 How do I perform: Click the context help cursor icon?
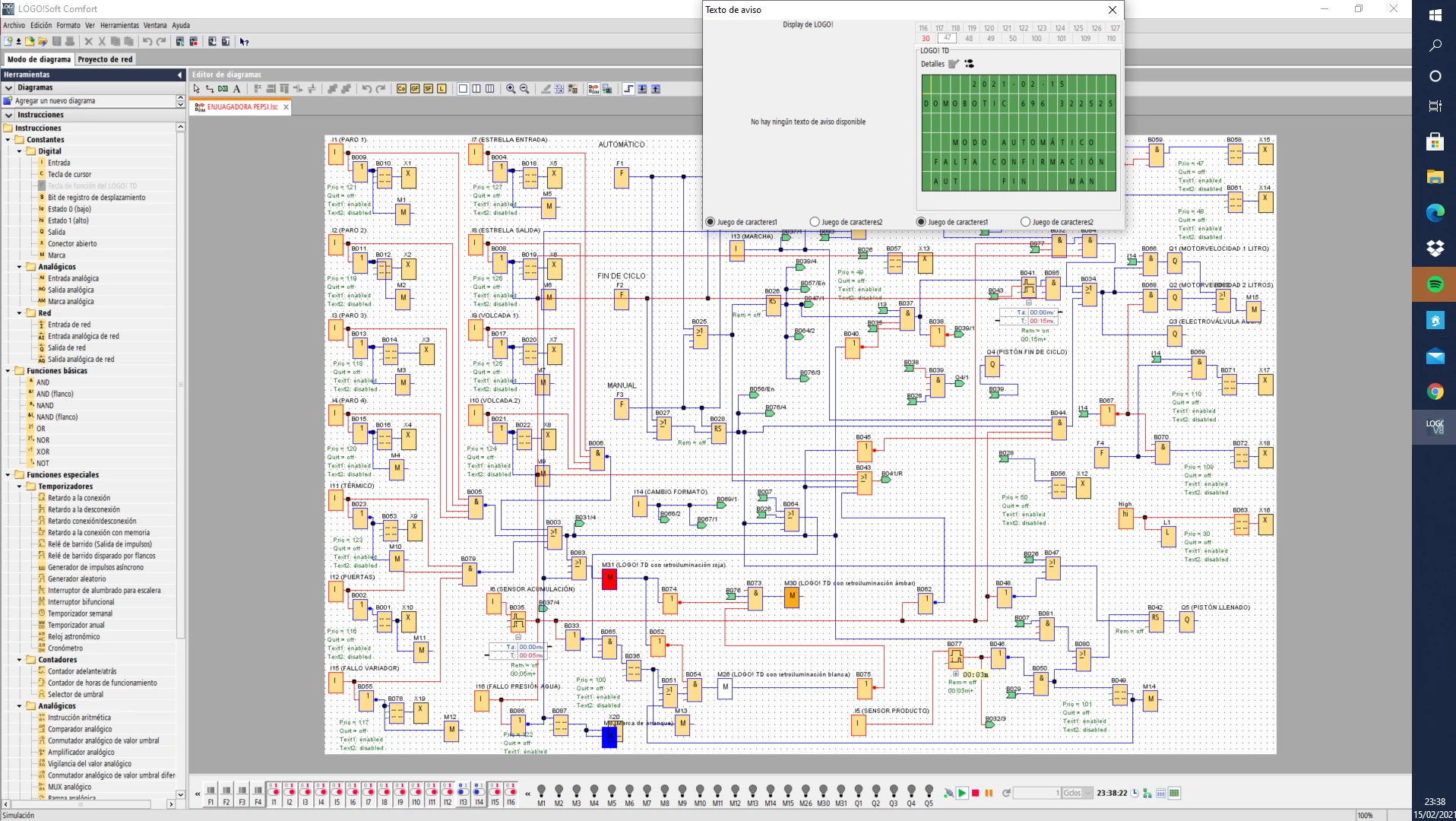click(244, 42)
